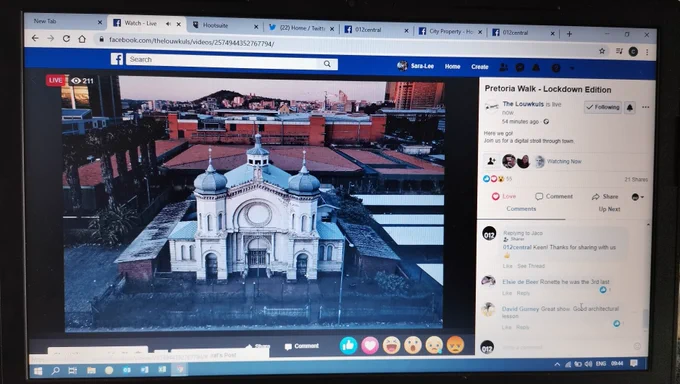Switch to the Comments tab
This screenshot has width=680, height=384.
click(521, 209)
